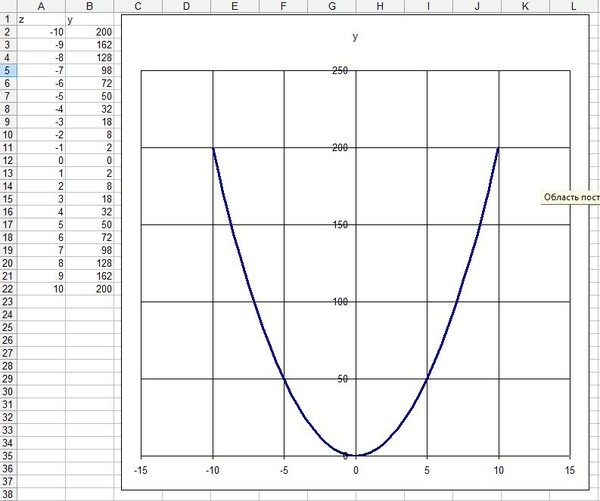Select column B header
This screenshot has width=600, height=501.
(x=91, y=6)
